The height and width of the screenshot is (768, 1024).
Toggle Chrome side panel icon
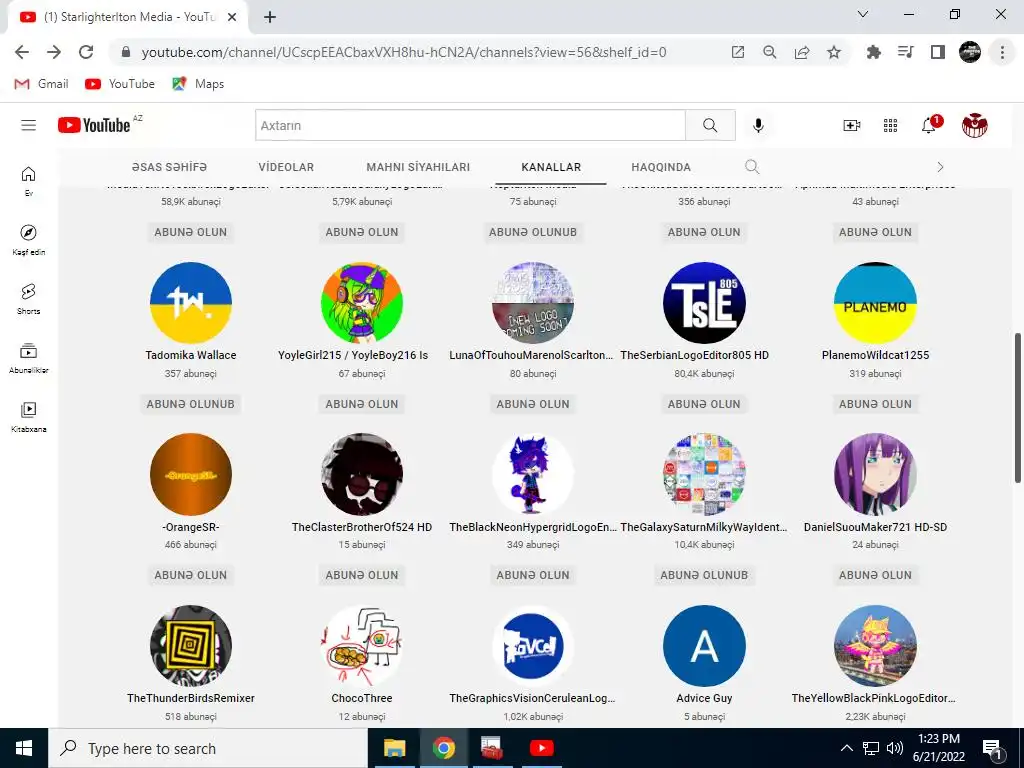(x=938, y=52)
